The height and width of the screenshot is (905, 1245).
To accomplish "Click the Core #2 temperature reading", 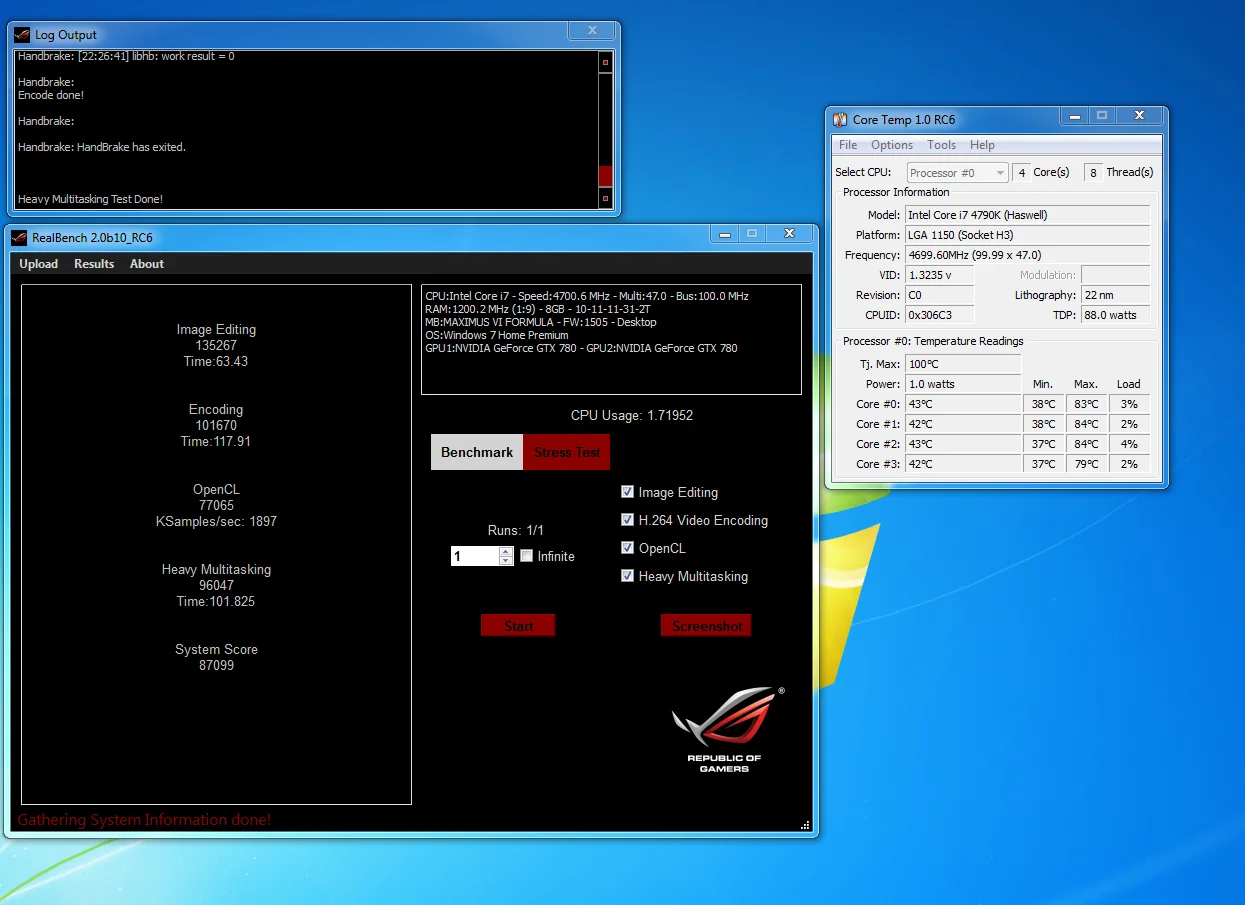I will click(963, 444).
